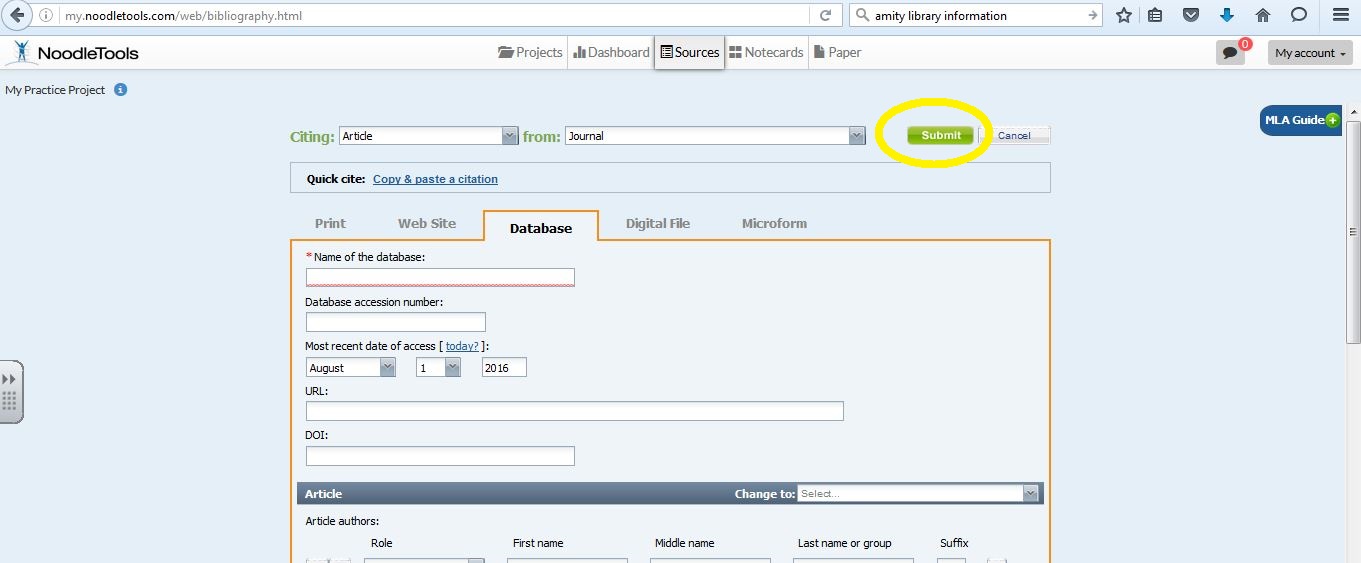This screenshot has height=563, width=1361.
Task: Reload the page
Action: pos(825,15)
